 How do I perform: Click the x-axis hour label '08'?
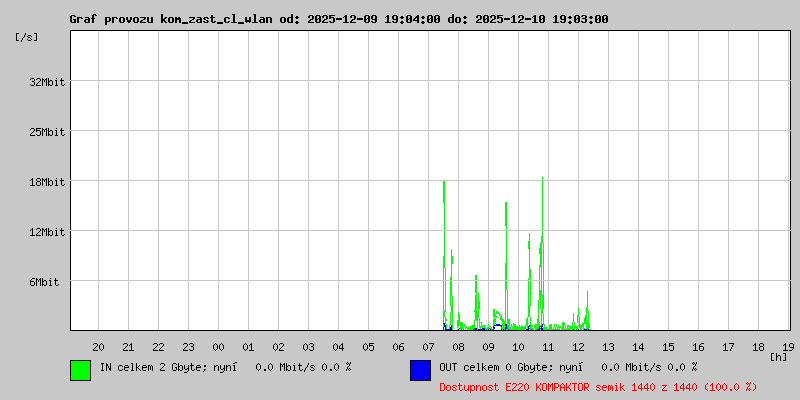459,347
